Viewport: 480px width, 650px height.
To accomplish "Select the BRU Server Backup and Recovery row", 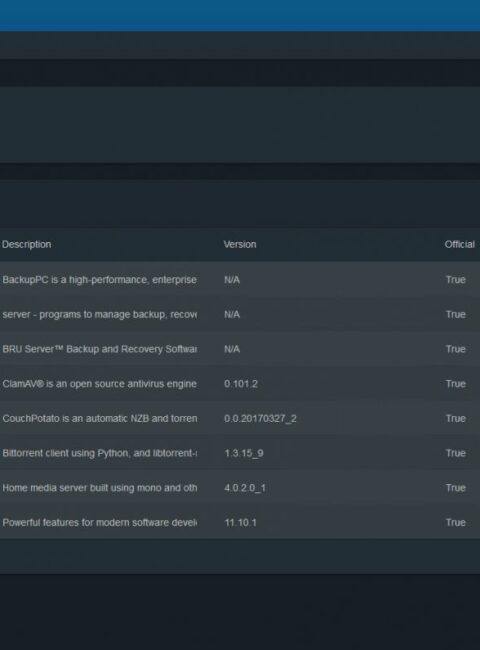I will [240, 349].
